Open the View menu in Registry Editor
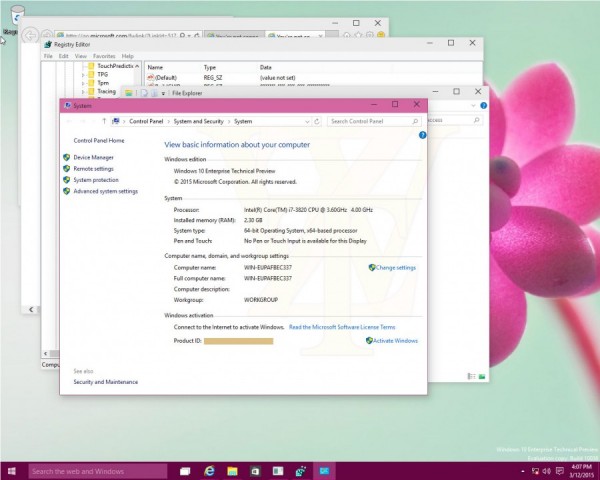The width and height of the screenshot is (600, 480). pyautogui.click(x=79, y=56)
